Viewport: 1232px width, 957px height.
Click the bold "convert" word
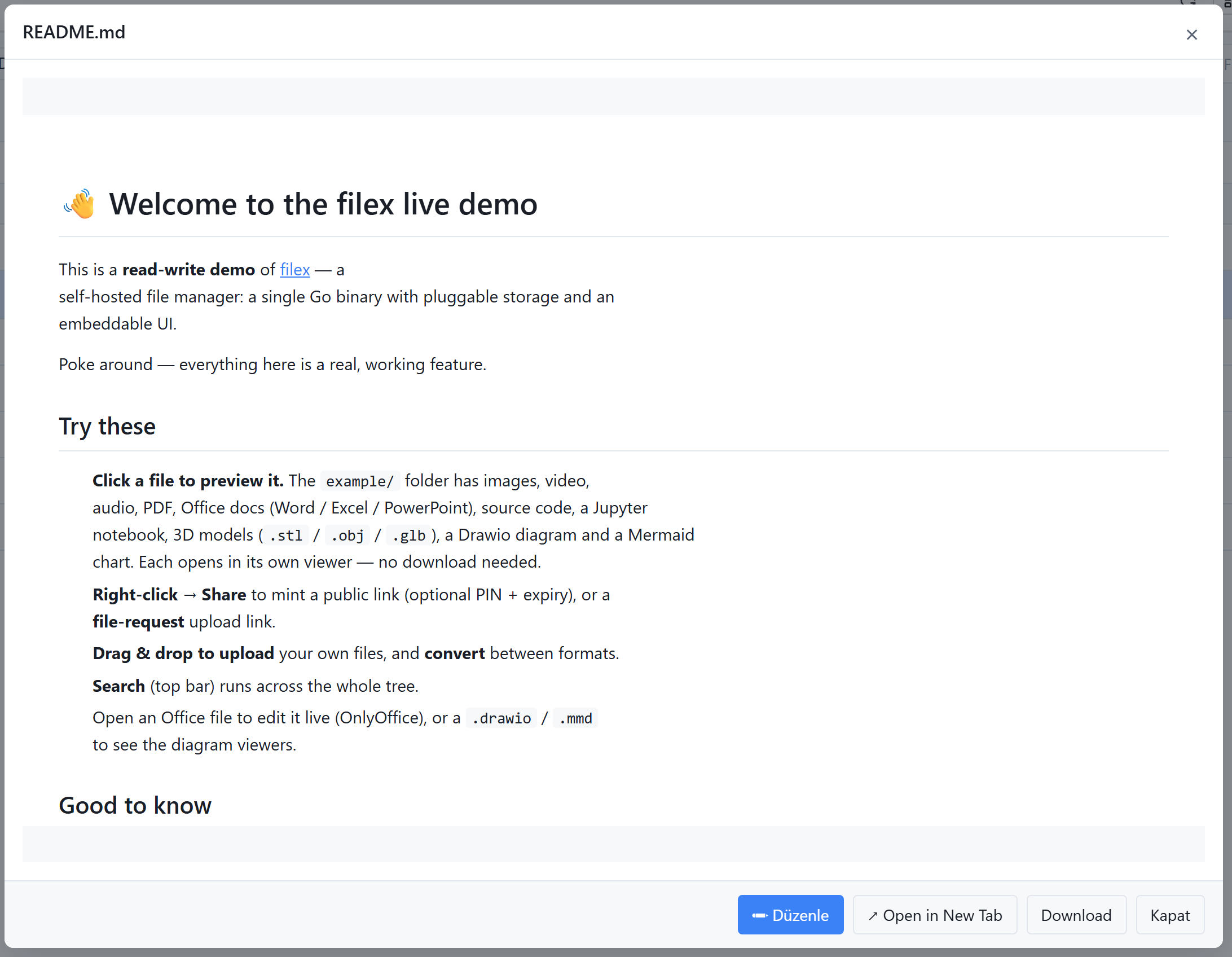point(455,653)
